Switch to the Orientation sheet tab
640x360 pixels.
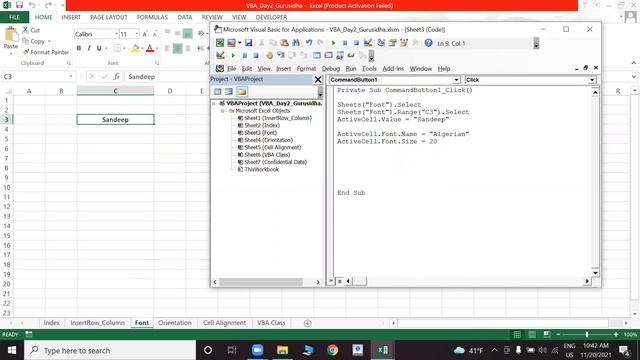point(175,323)
